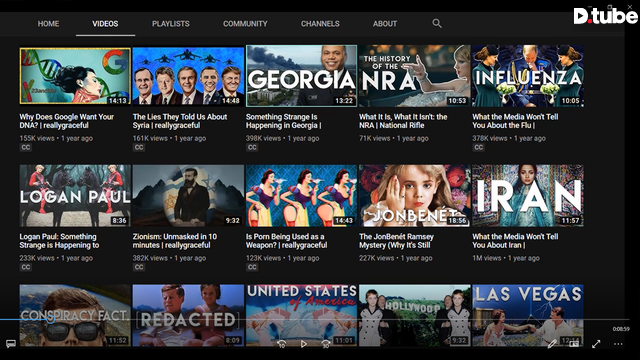Viewport: 640px width, 360px height.
Task: Play the GEORGIA video thumbnail
Action: coord(301,76)
